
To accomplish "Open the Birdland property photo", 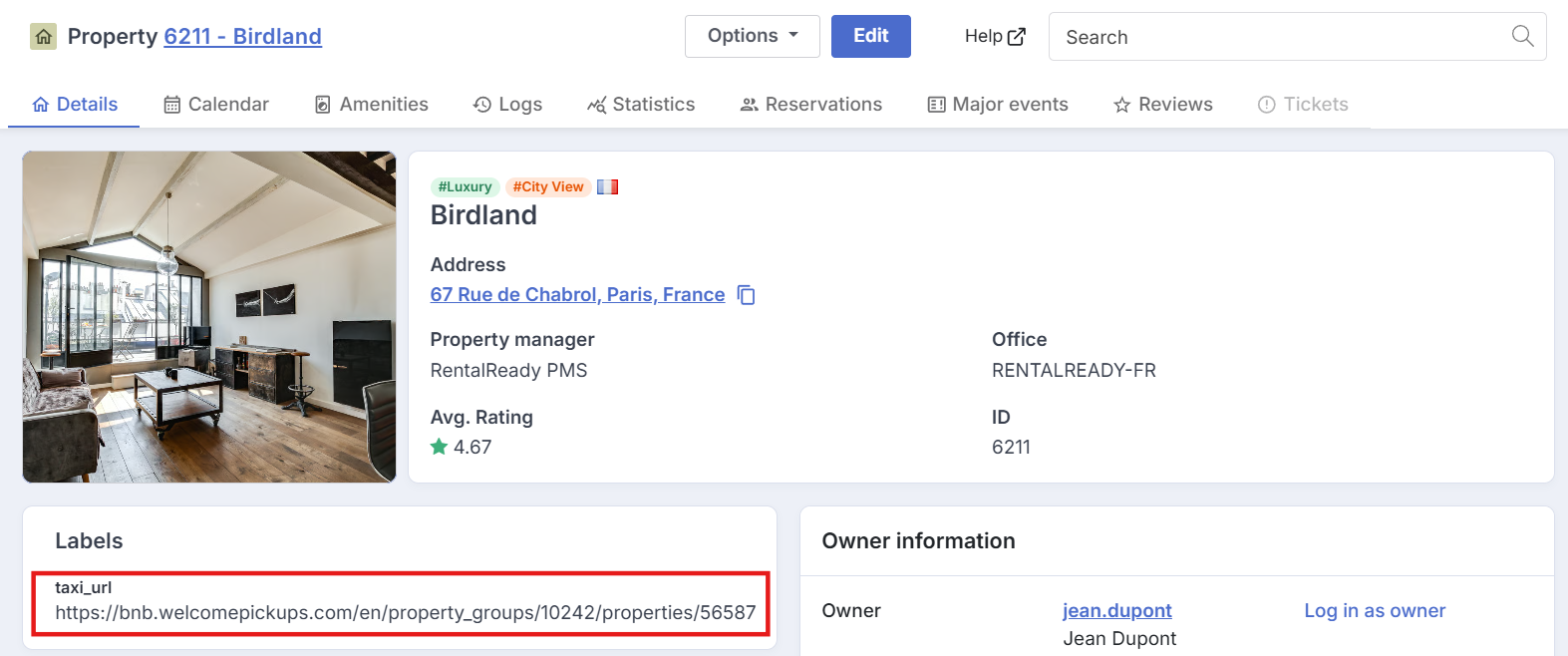I will click(209, 317).
